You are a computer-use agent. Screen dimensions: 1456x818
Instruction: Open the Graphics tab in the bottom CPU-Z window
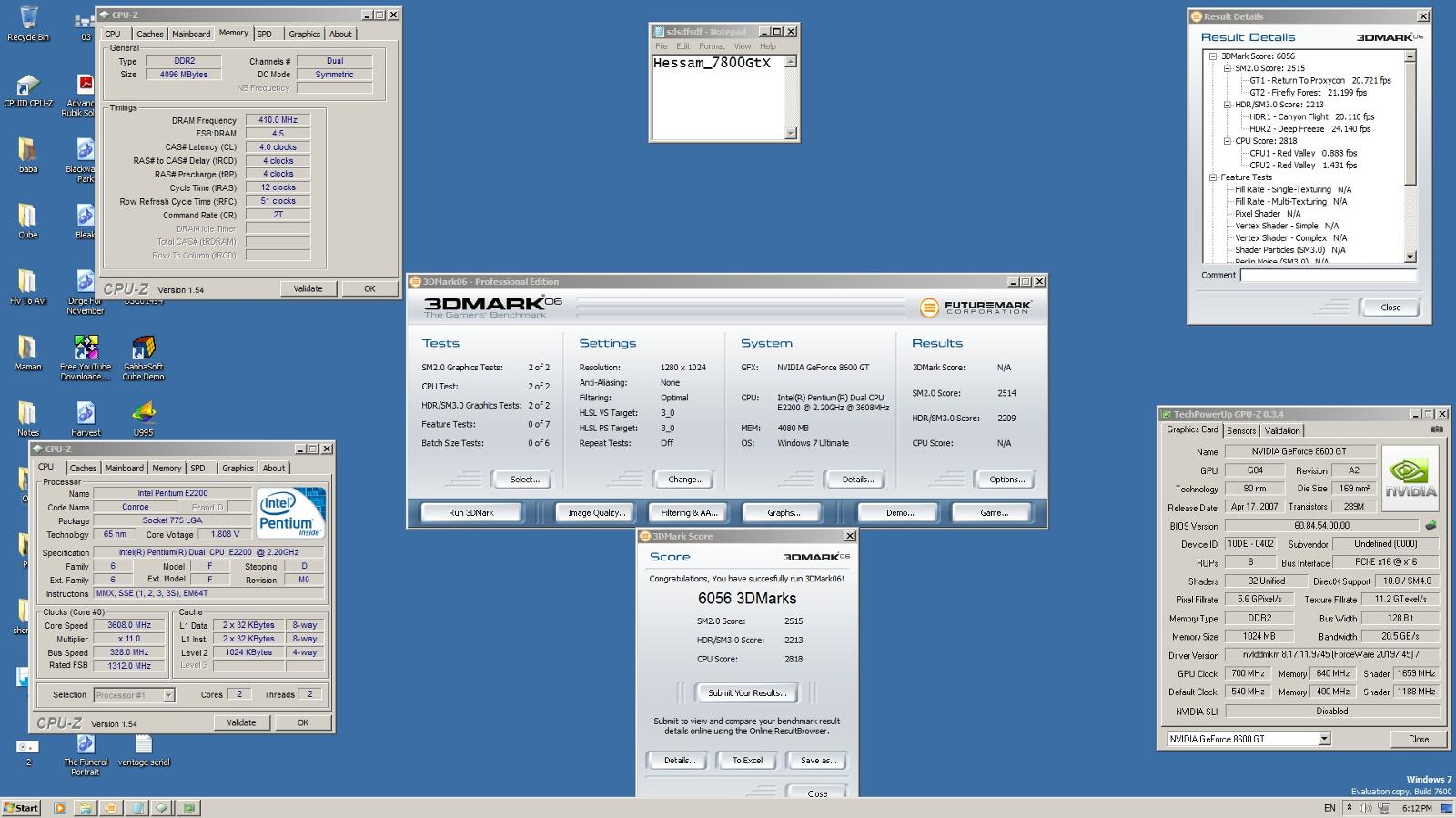click(238, 469)
